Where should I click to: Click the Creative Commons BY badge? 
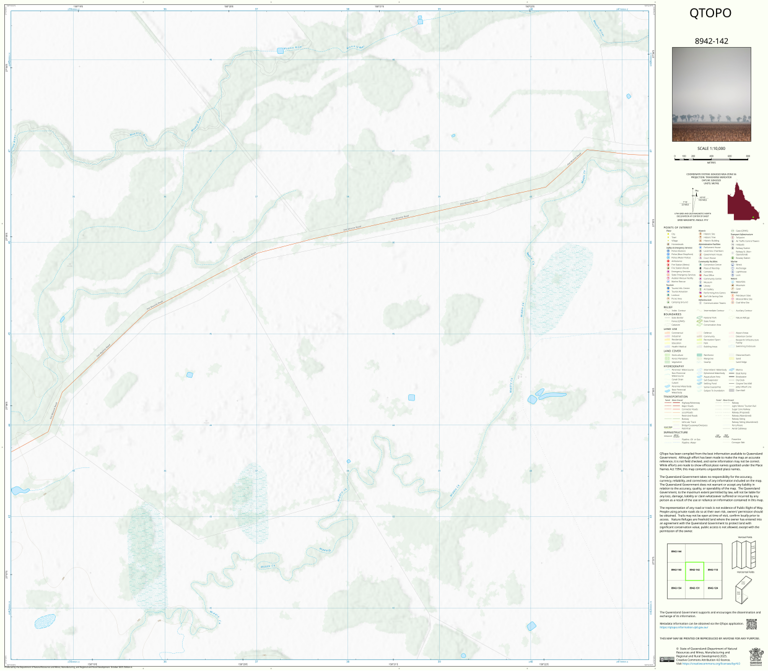[x=667, y=659]
